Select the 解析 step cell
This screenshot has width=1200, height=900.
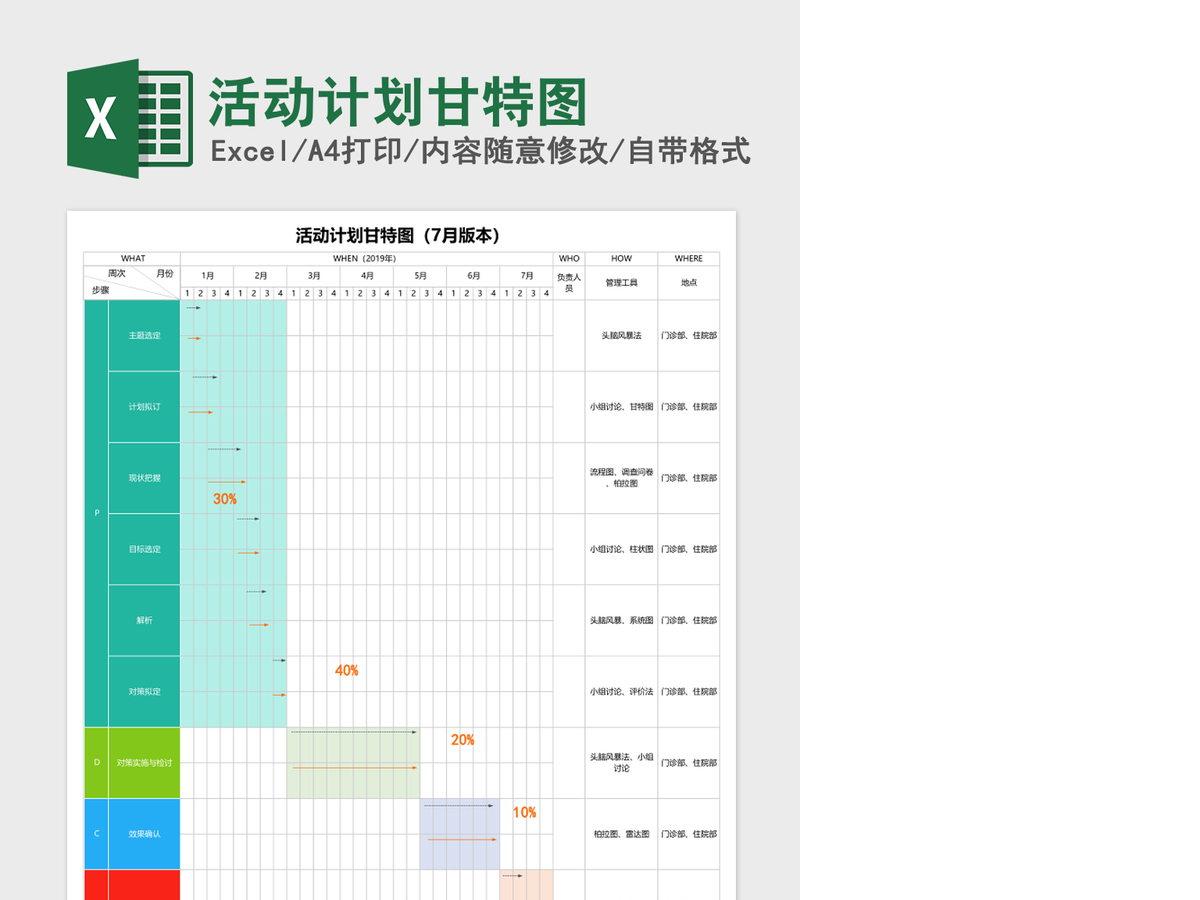(145, 620)
